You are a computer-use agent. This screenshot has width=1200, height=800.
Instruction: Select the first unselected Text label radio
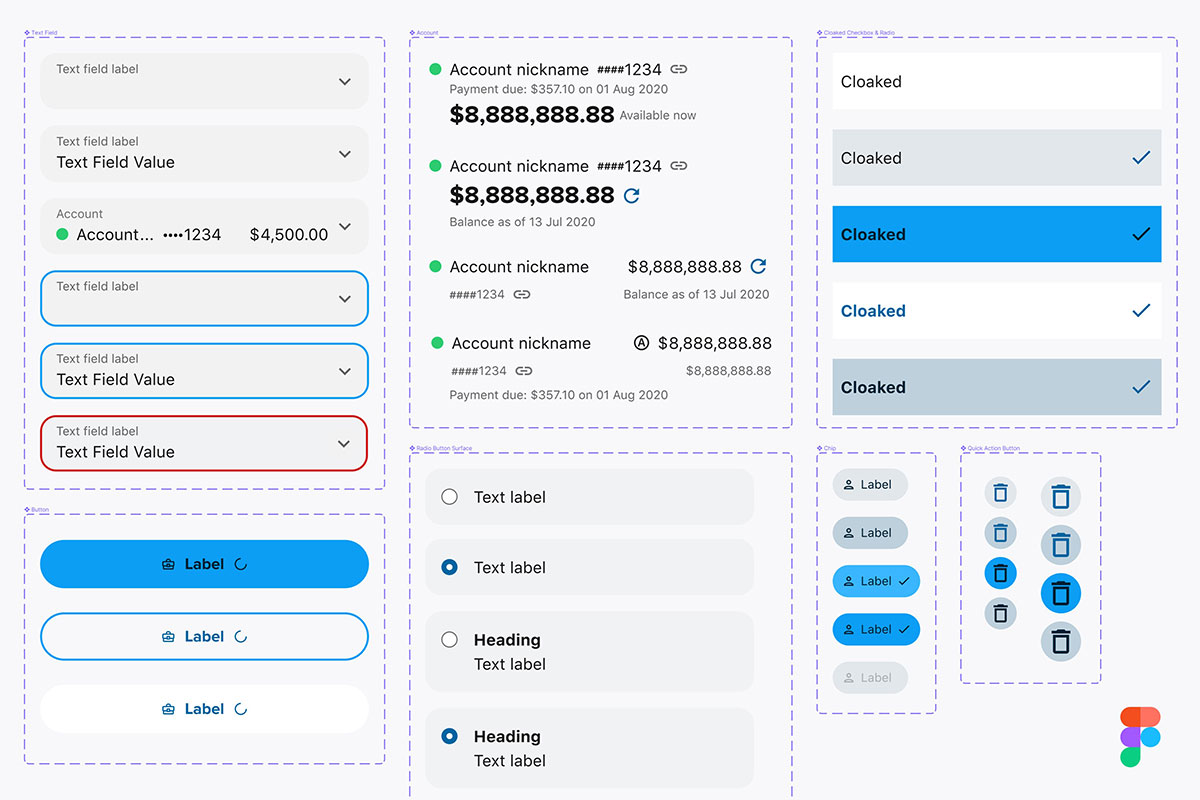click(450, 497)
